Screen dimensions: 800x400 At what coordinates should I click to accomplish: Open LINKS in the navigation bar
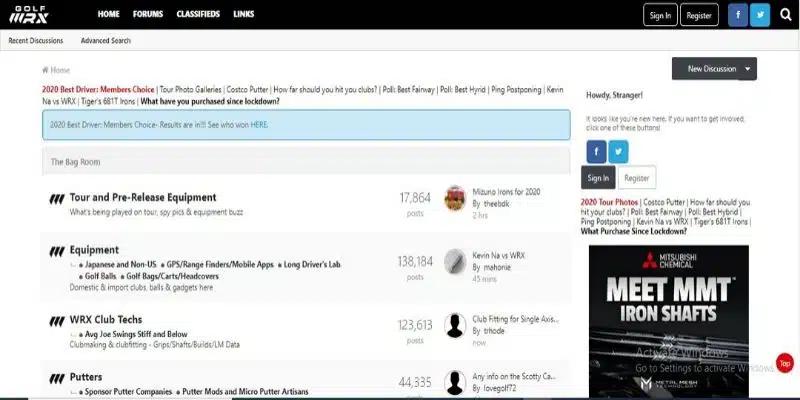(x=243, y=14)
